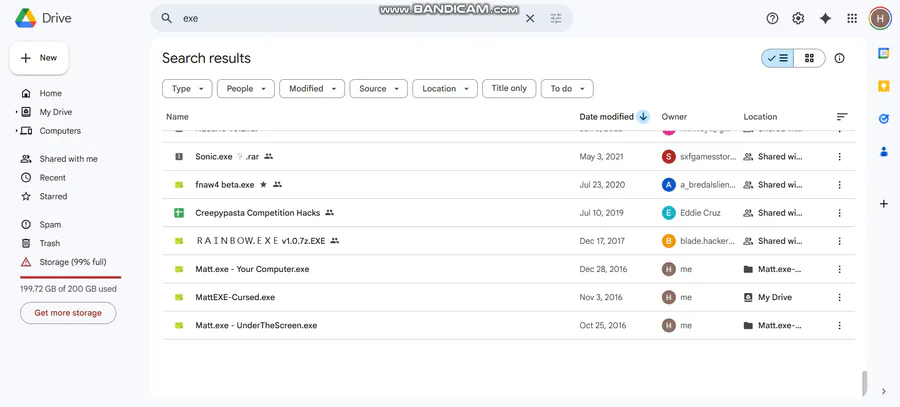The image size is (900, 407).
Task: Switch to list layout
Action: pyautogui.click(x=778, y=58)
